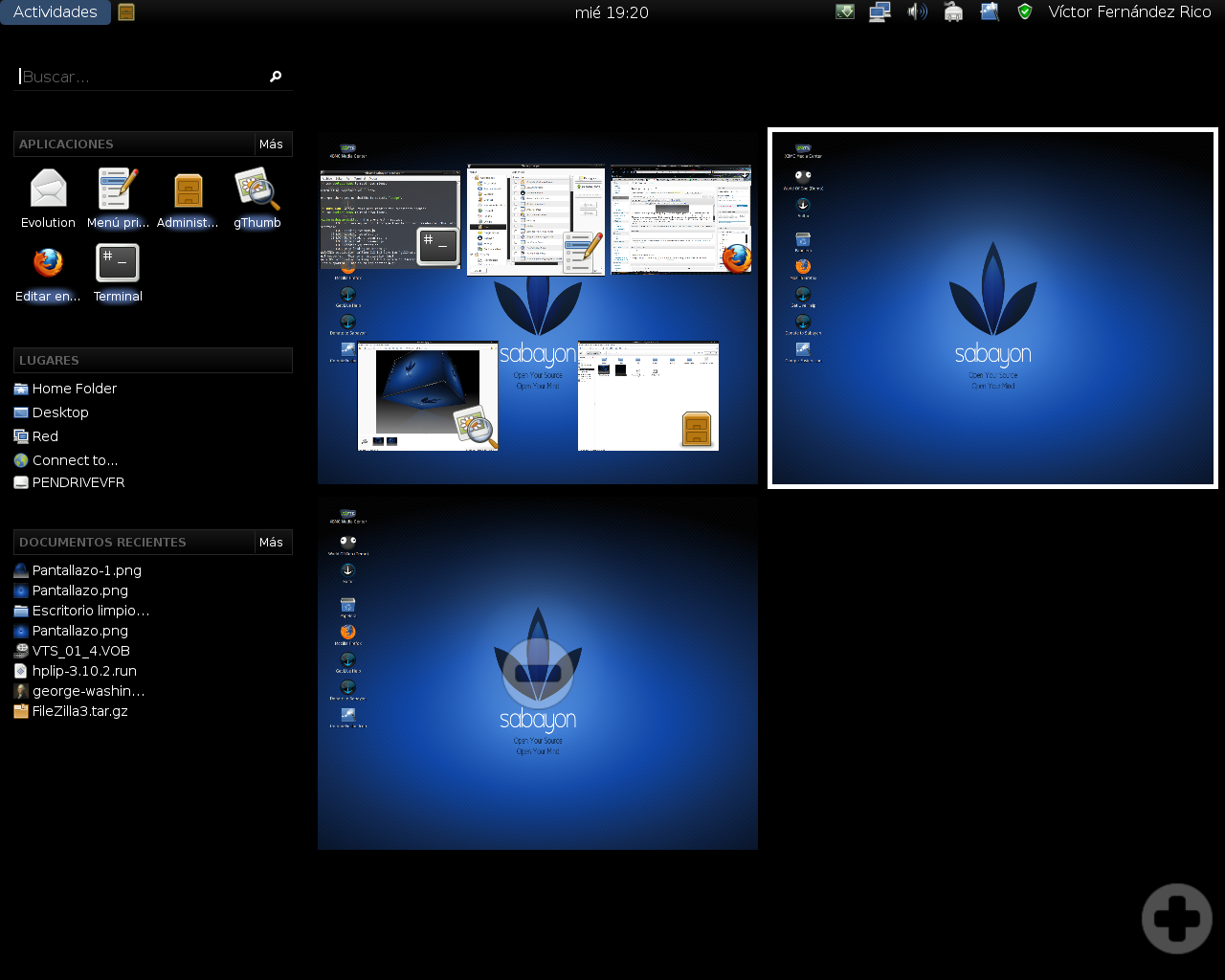Open recent folder Escritorio limpio...
The image size is (1225, 980).
(x=82, y=611)
